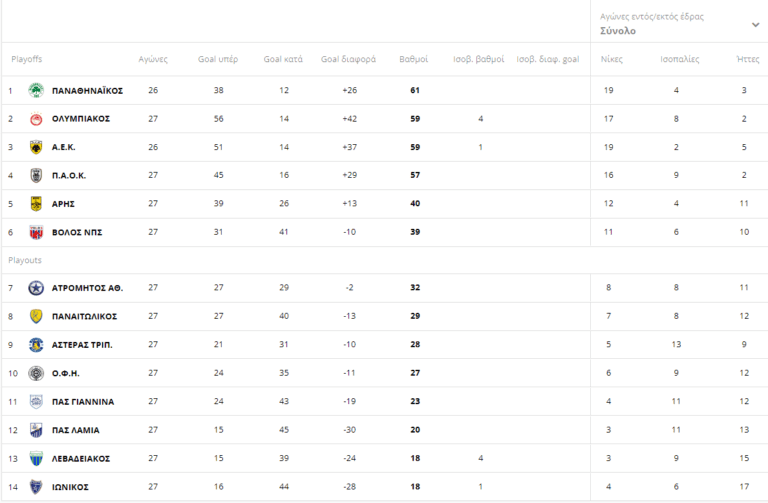This screenshot has width=768, height=503.
Task: Open the Ο.Φ.Η. team name link
Action: click(x=65, y=373)
